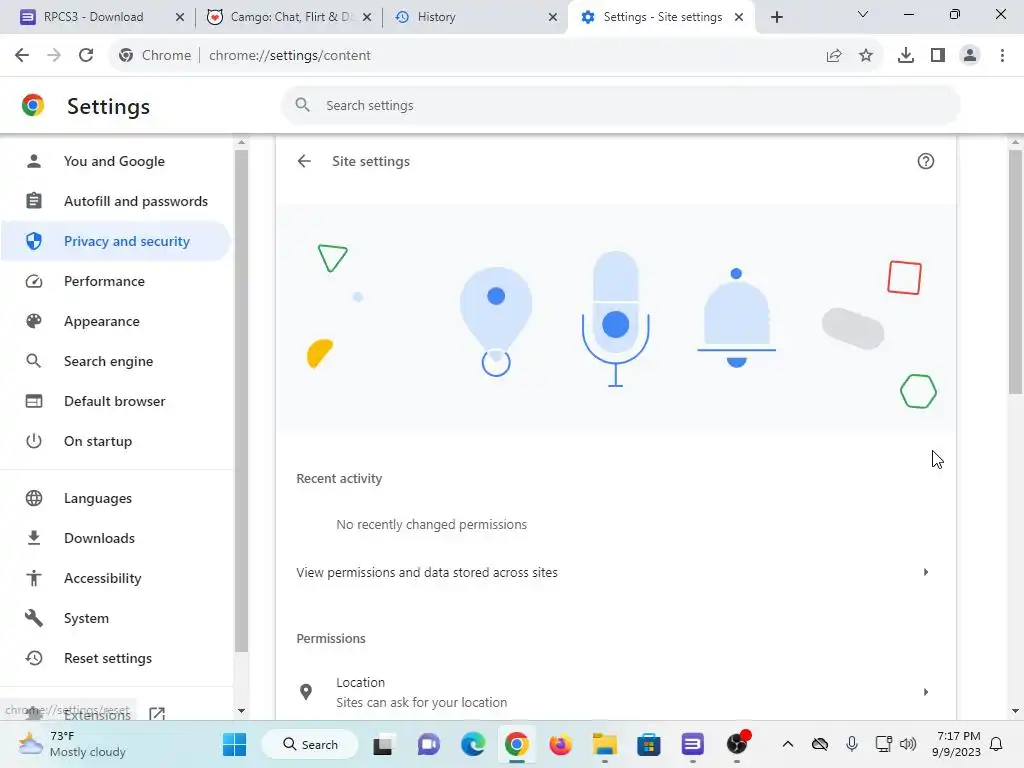This screenshot has width=1024, height=768.
Task: Select the Settings - Site settings tab
Action: click(662, 17)
